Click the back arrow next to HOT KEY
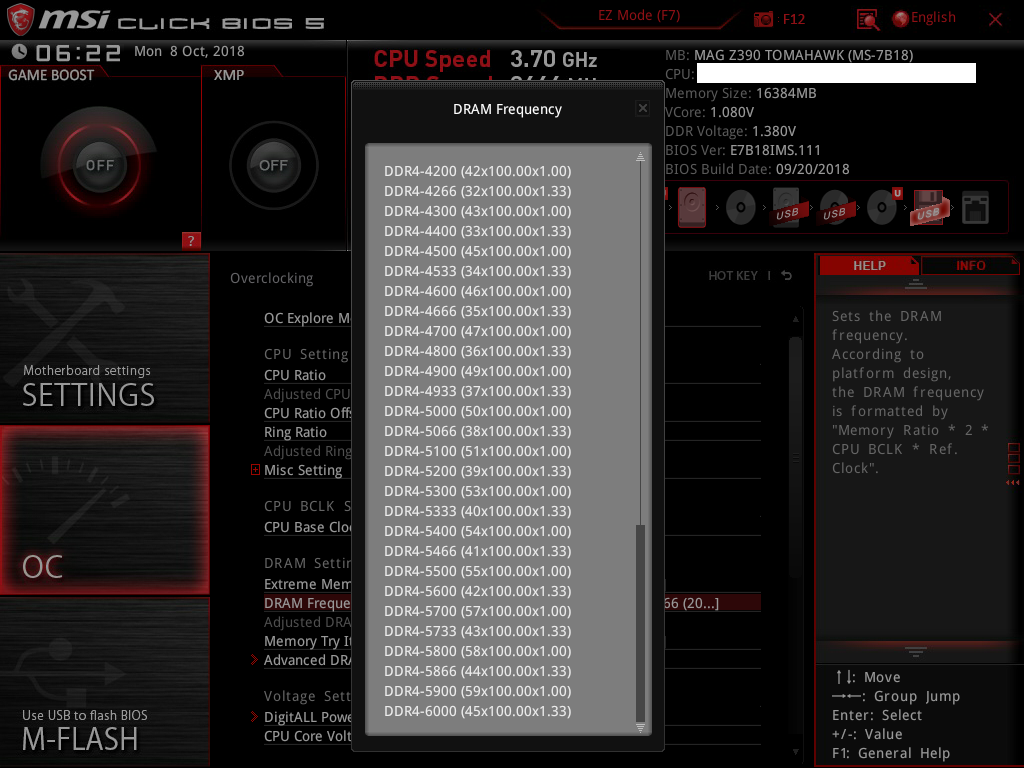 click(x=787, y=276)
